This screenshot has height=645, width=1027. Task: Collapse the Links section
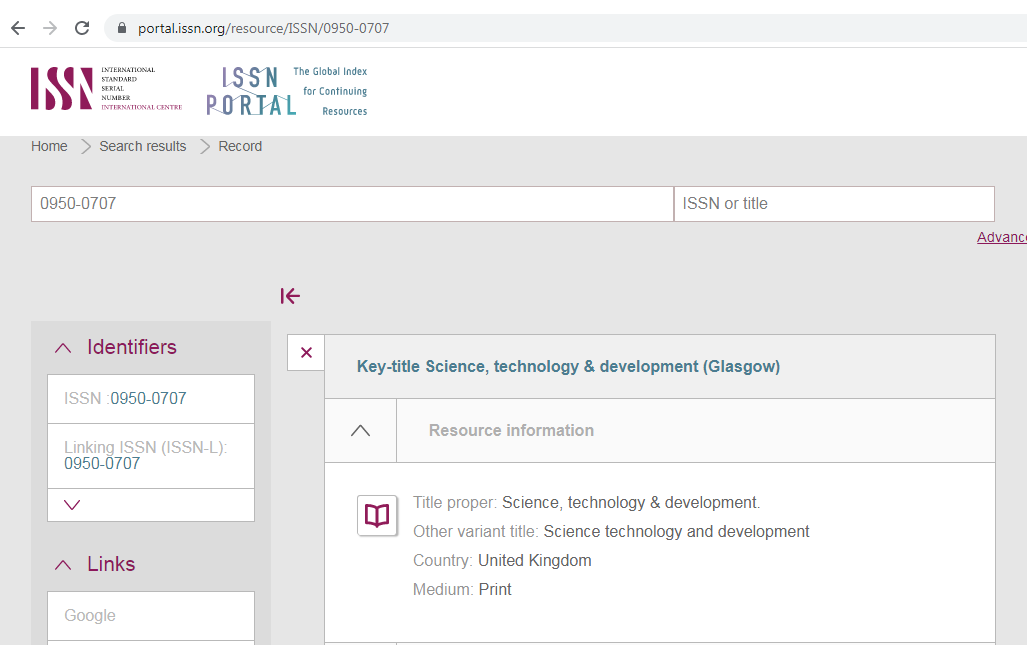point(63,565)
